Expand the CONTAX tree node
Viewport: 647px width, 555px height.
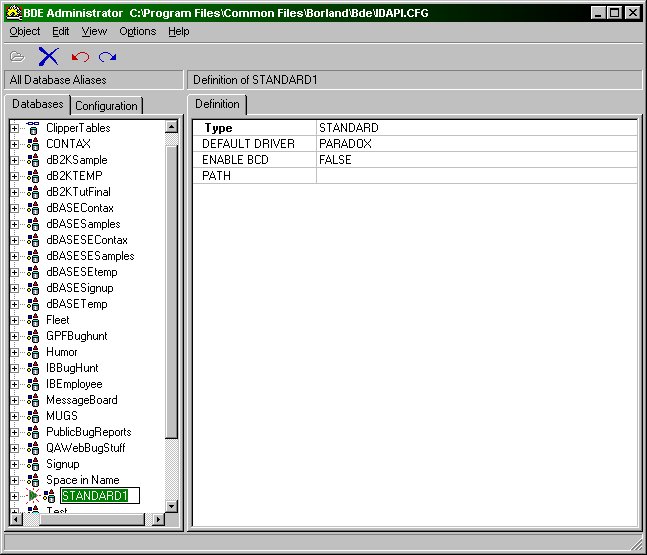coord(14,144)
